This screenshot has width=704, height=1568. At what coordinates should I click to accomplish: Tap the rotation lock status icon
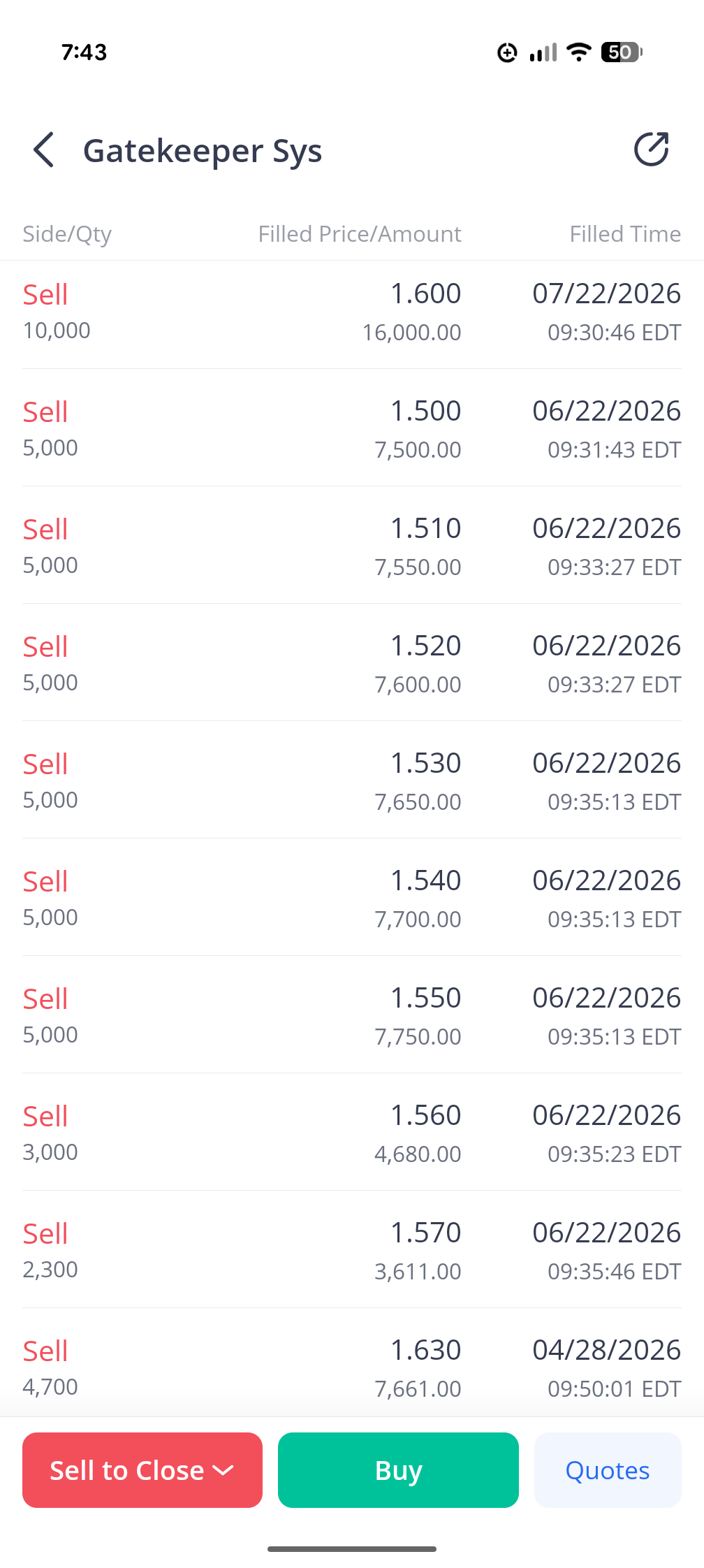507,52
